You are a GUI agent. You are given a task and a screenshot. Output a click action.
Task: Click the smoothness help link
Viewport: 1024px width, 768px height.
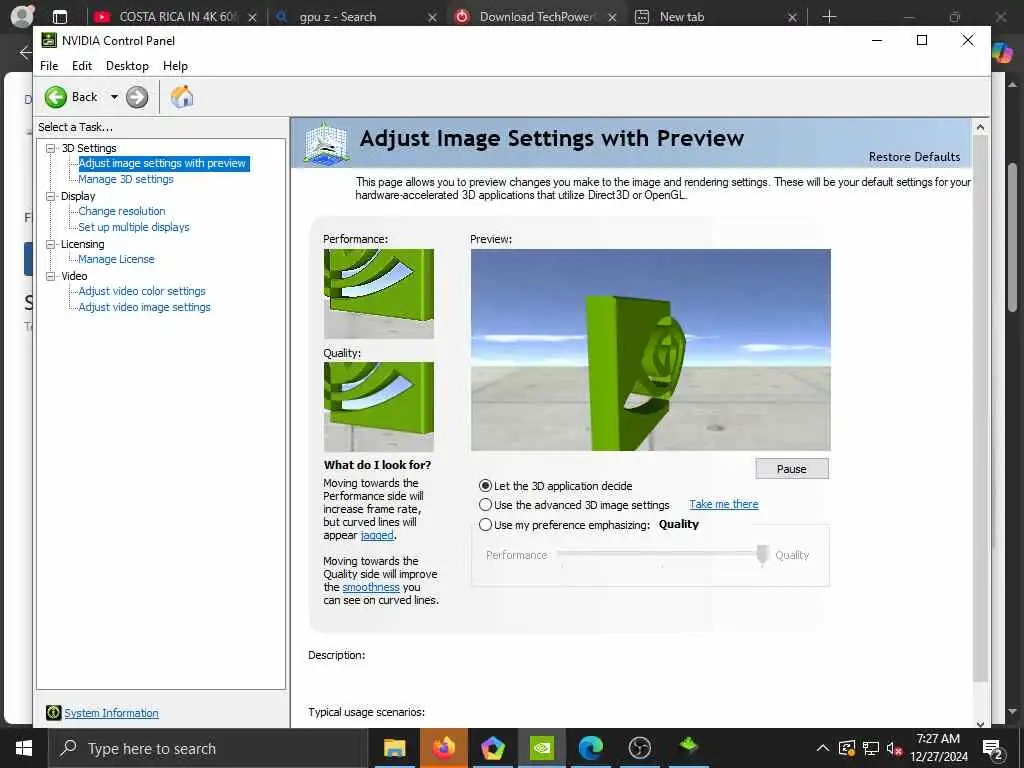coord(371,587)
